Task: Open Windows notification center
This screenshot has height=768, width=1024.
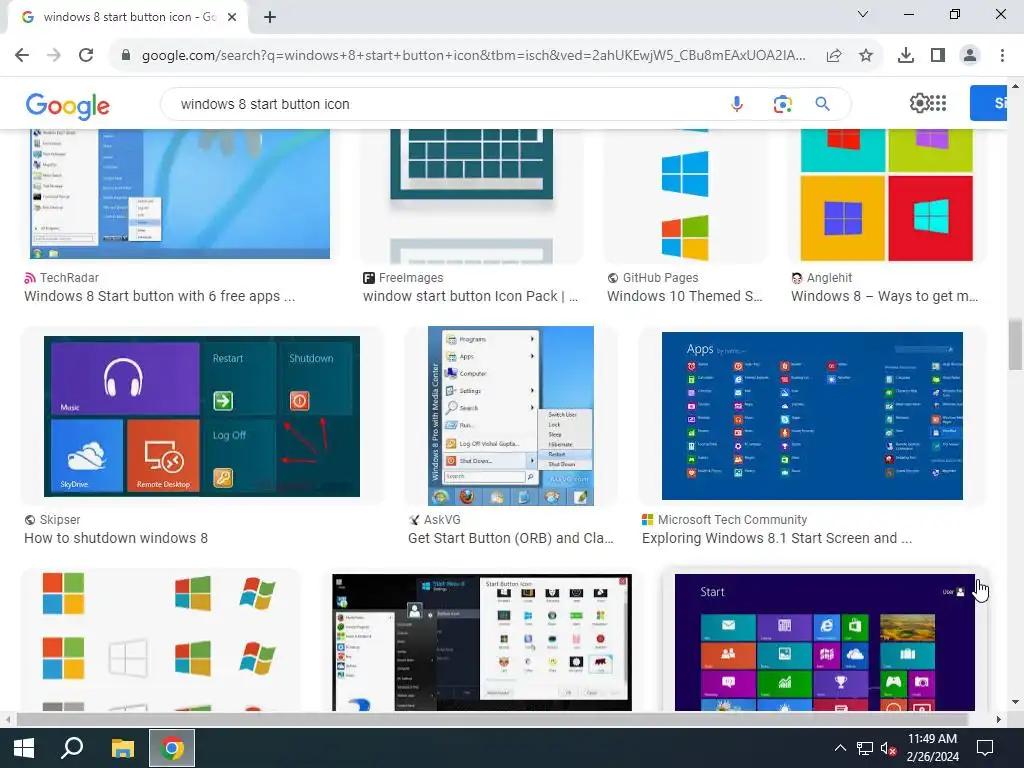Action: tap(985, 748)
